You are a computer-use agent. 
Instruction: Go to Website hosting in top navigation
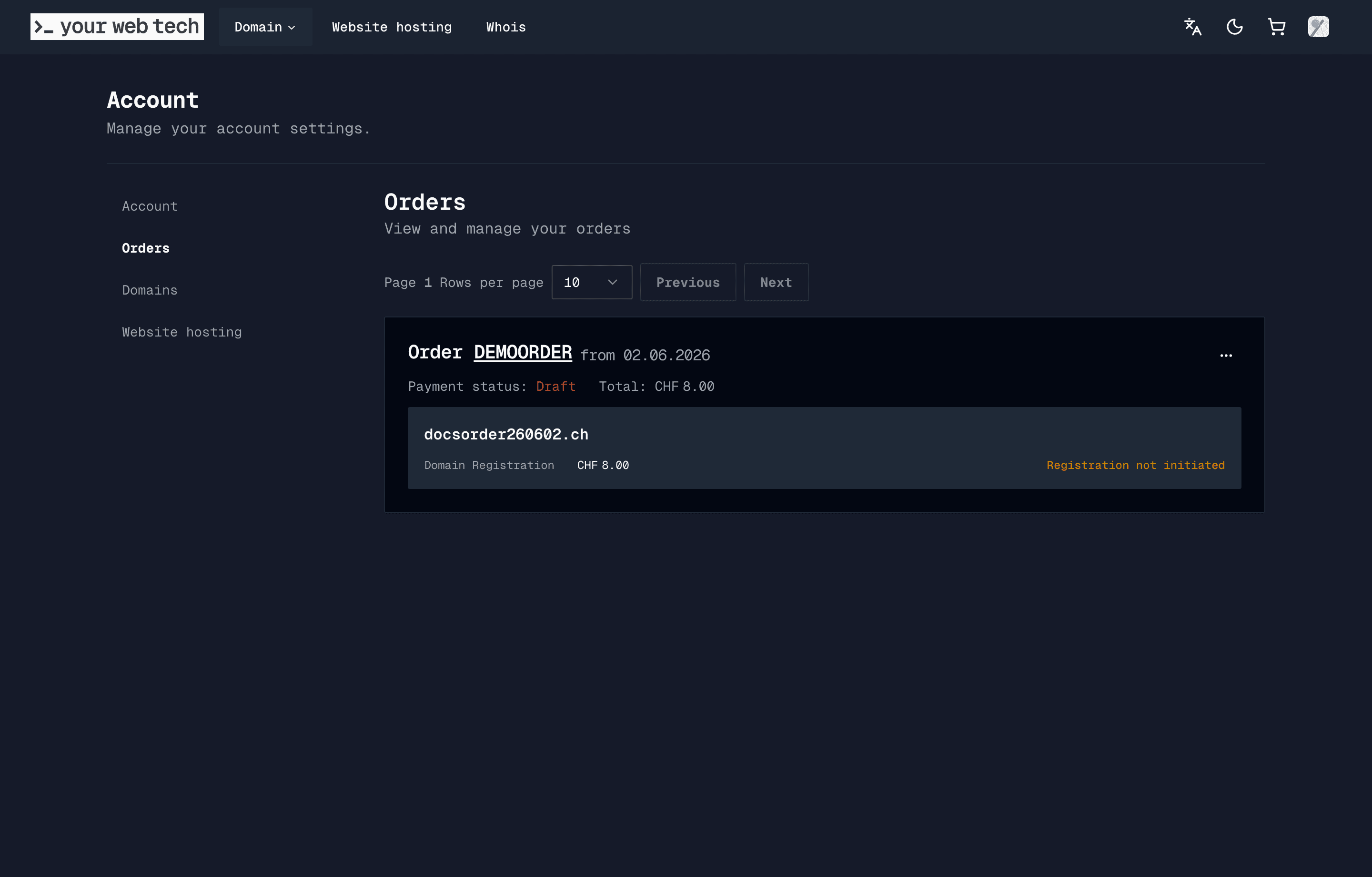pyautogui.click(x=392, y=27)
